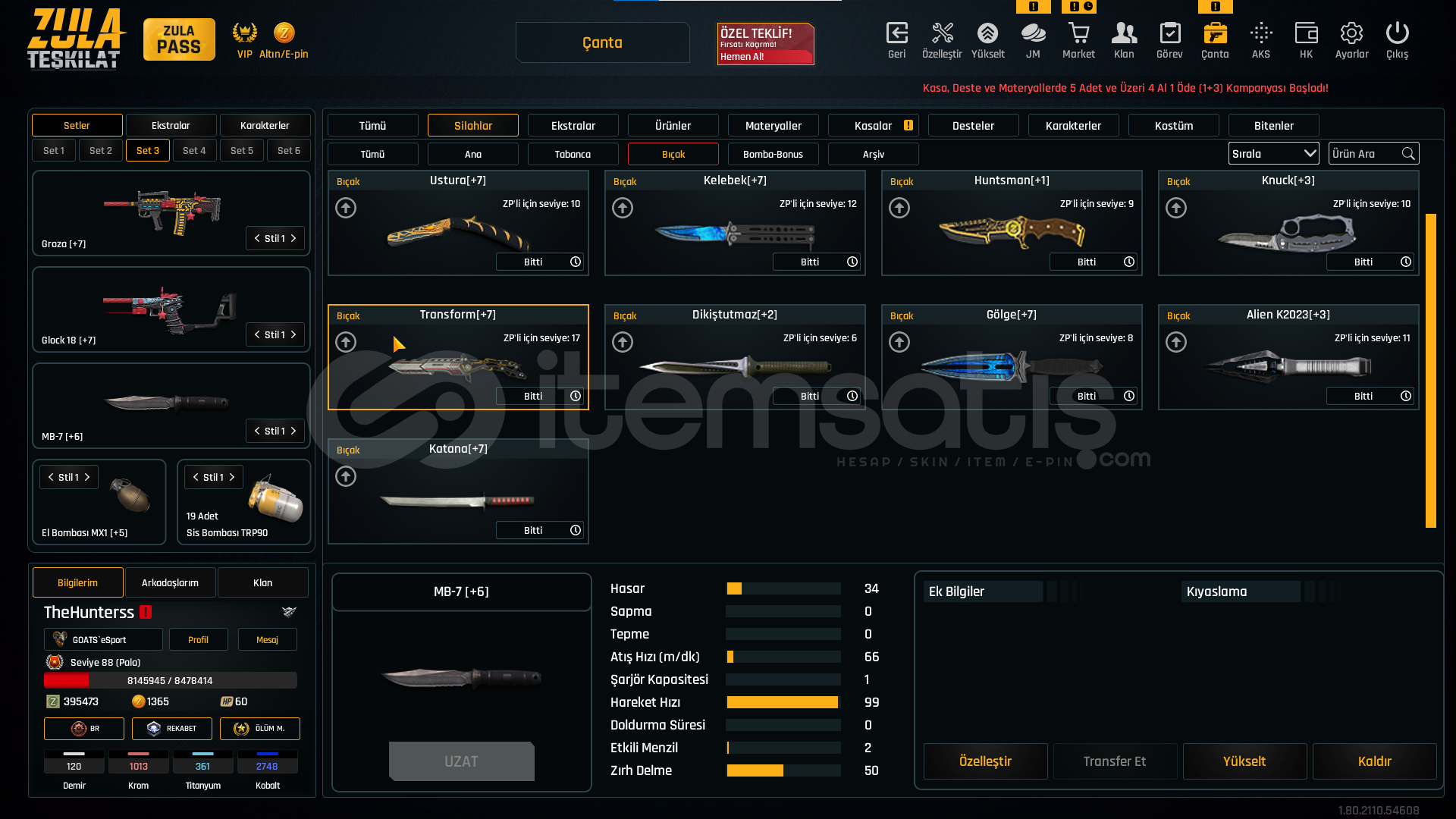Click next style arrow for Groza [+7]

[293, 238]
